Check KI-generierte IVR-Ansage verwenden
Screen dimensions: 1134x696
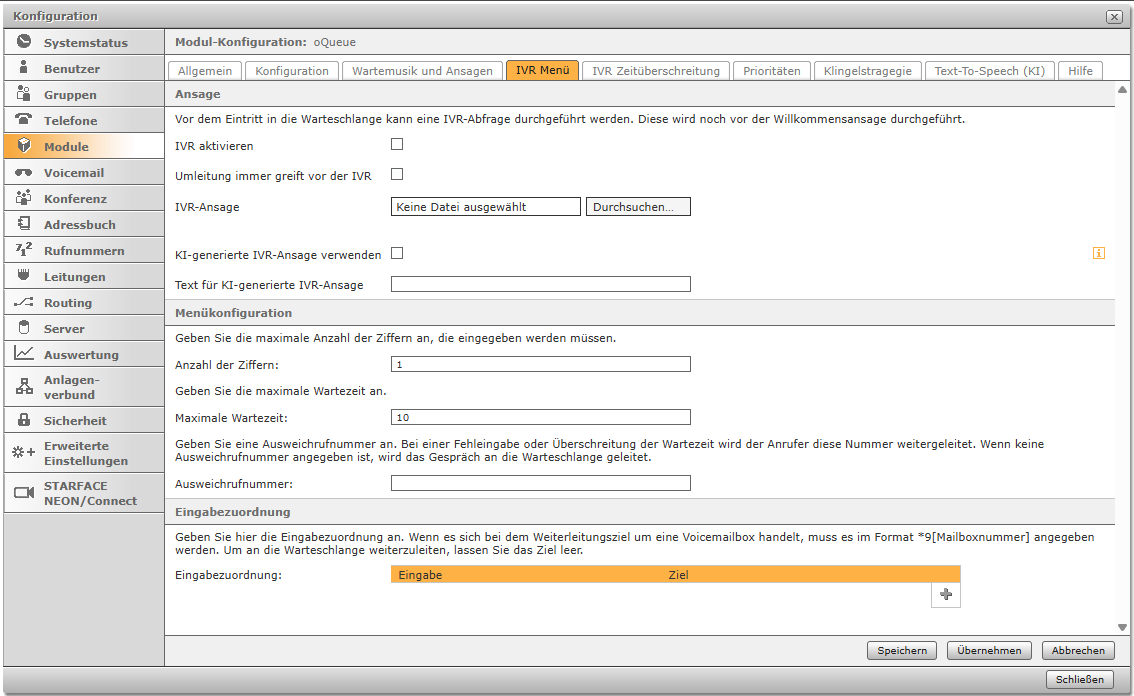click(397, 253)
